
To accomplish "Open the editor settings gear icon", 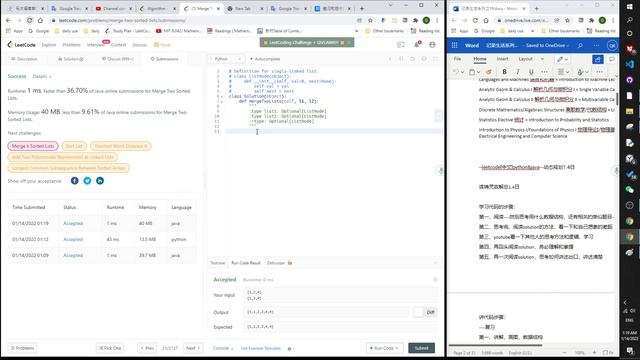I will [x=424, y=59].
